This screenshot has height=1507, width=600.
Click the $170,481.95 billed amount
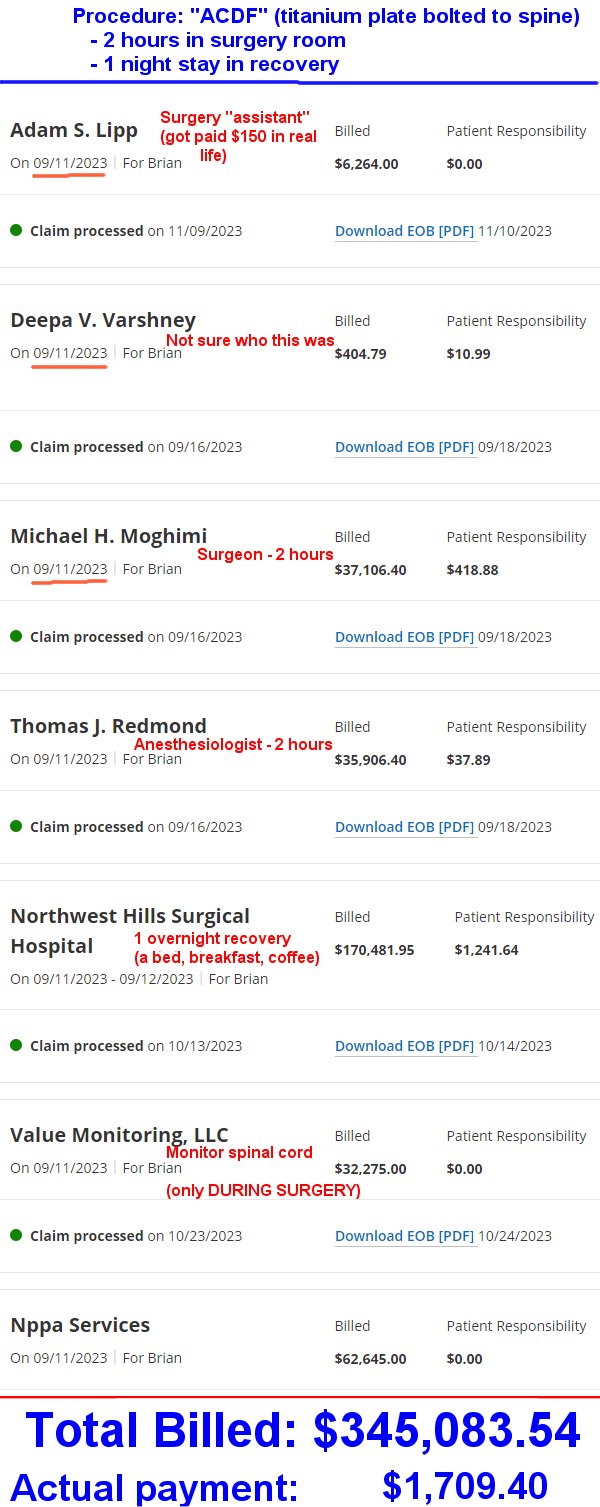point(374,950)
